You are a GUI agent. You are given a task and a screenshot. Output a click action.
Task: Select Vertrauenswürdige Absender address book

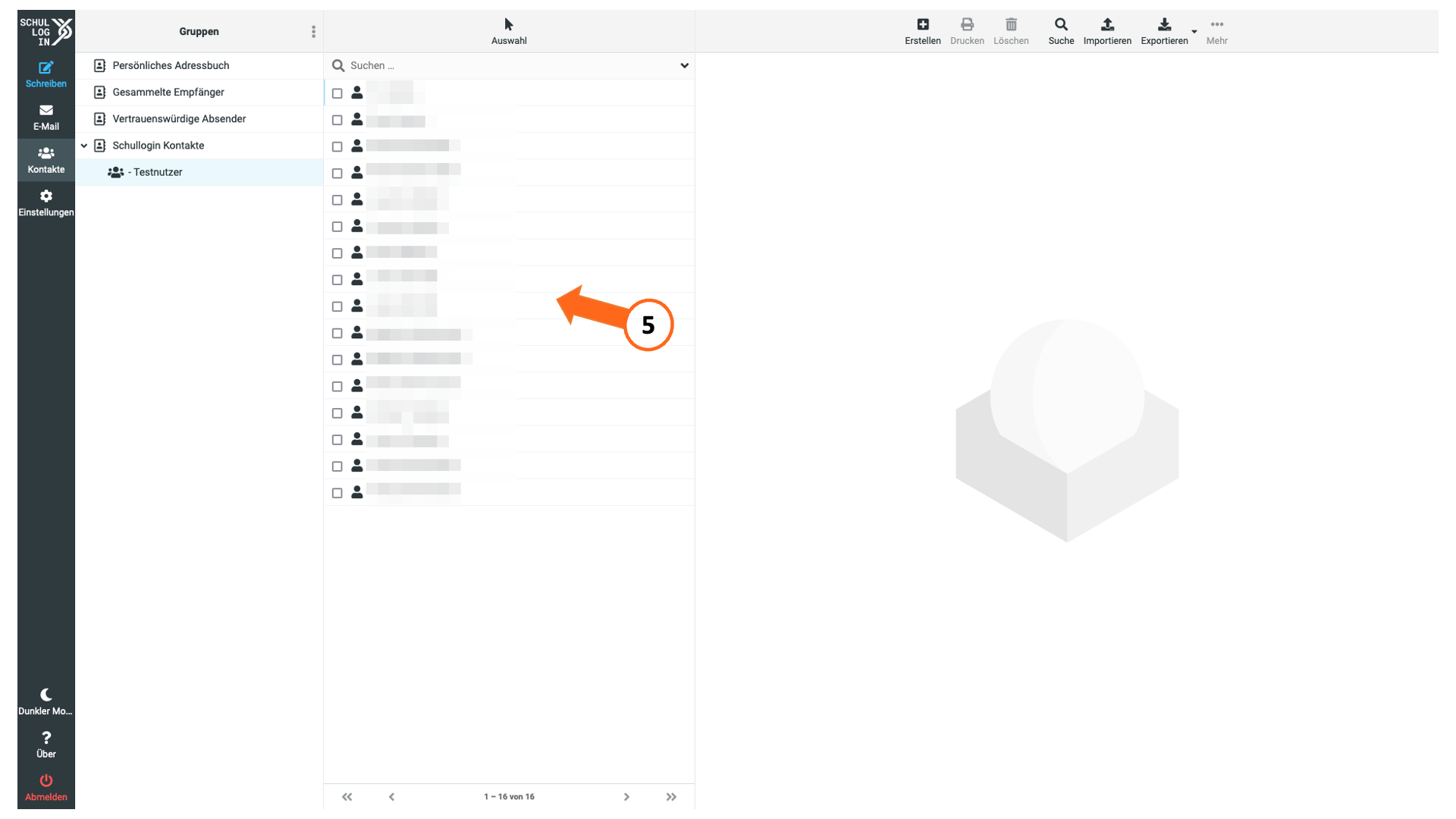point(199,119)
